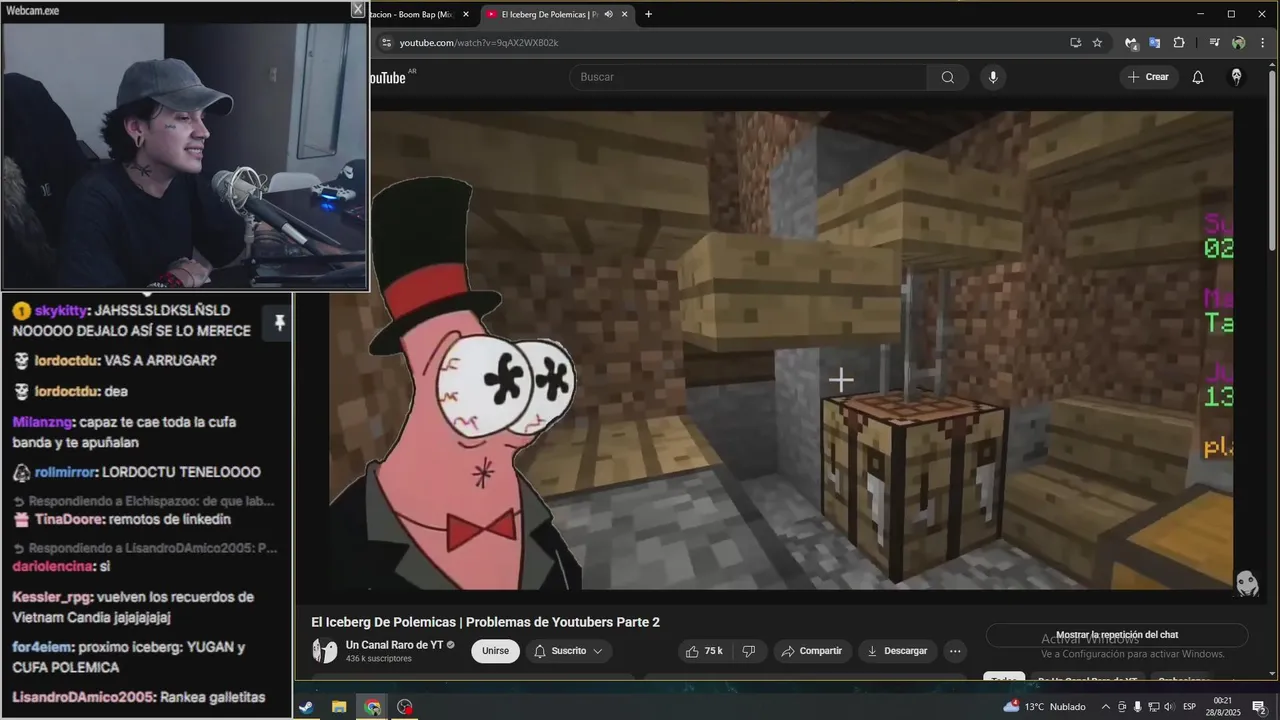Click the youtube.com address bar URL
Viewport: 1280px width, 720px height.
[x=479, y=43]
